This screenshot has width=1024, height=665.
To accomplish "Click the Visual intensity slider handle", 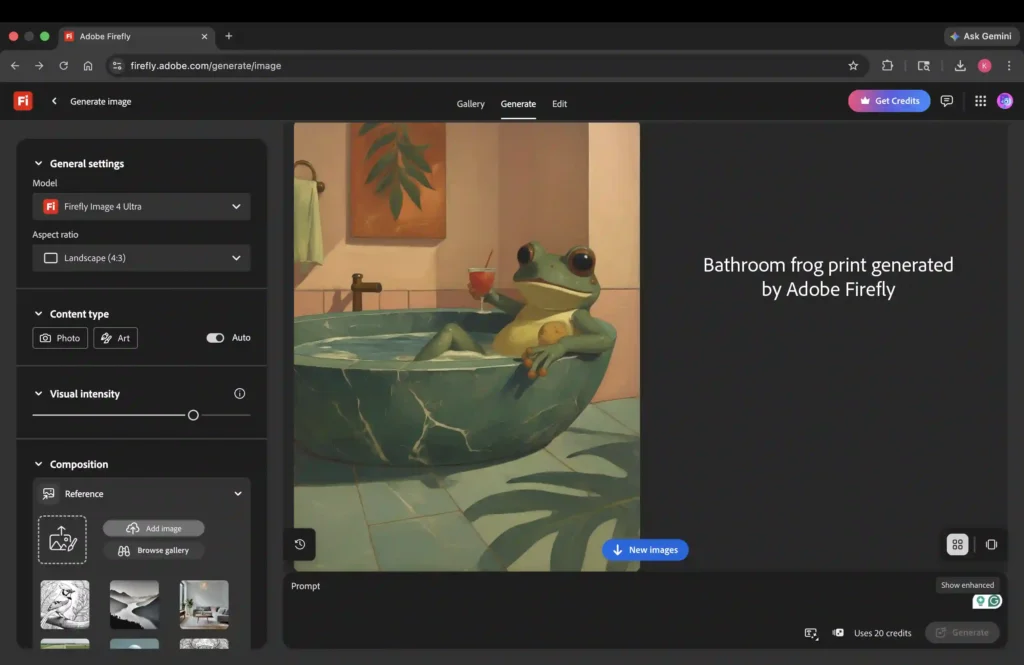I will (193, 415).
